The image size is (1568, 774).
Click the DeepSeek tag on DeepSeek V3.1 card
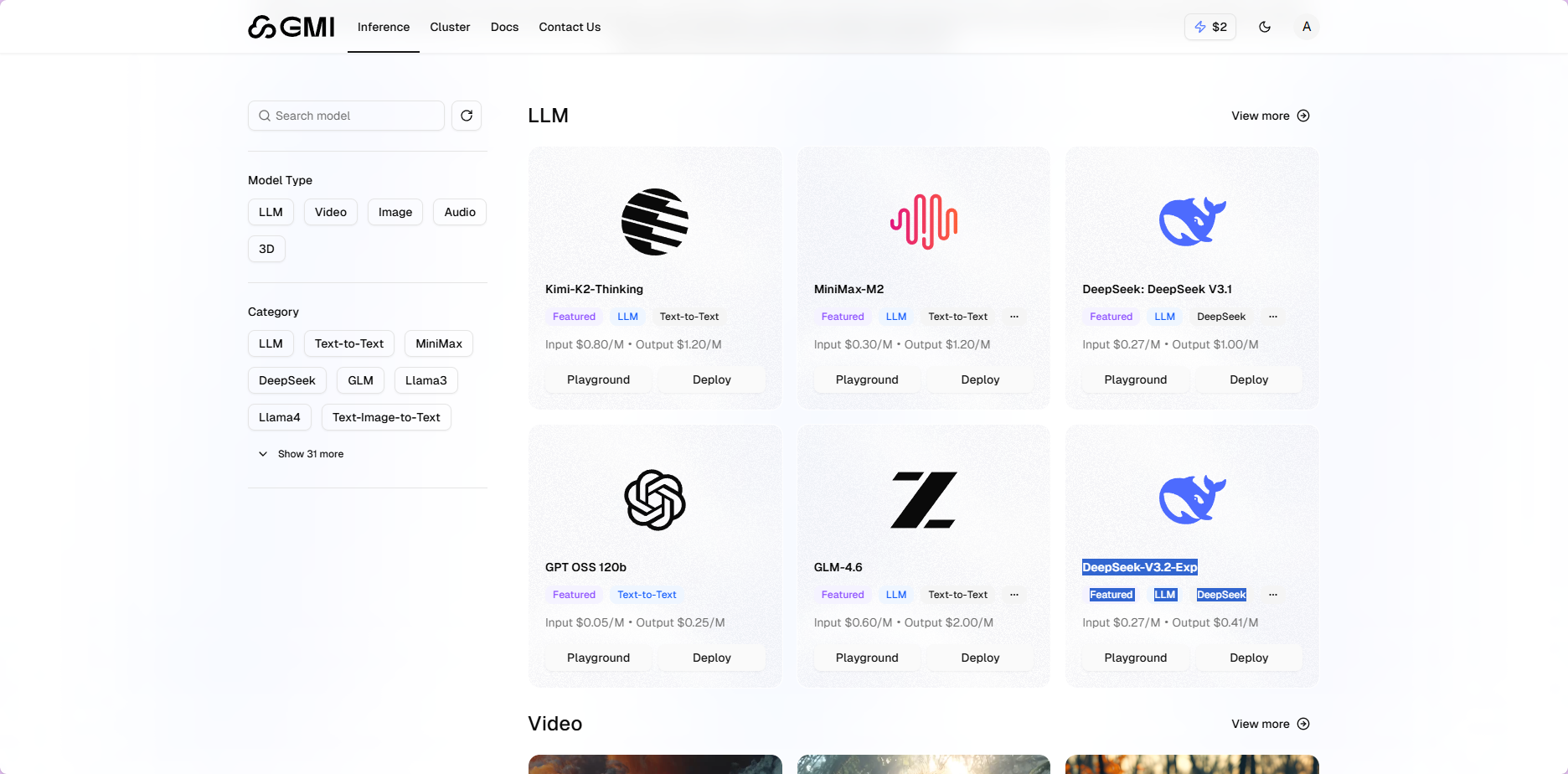point(1221,317)
